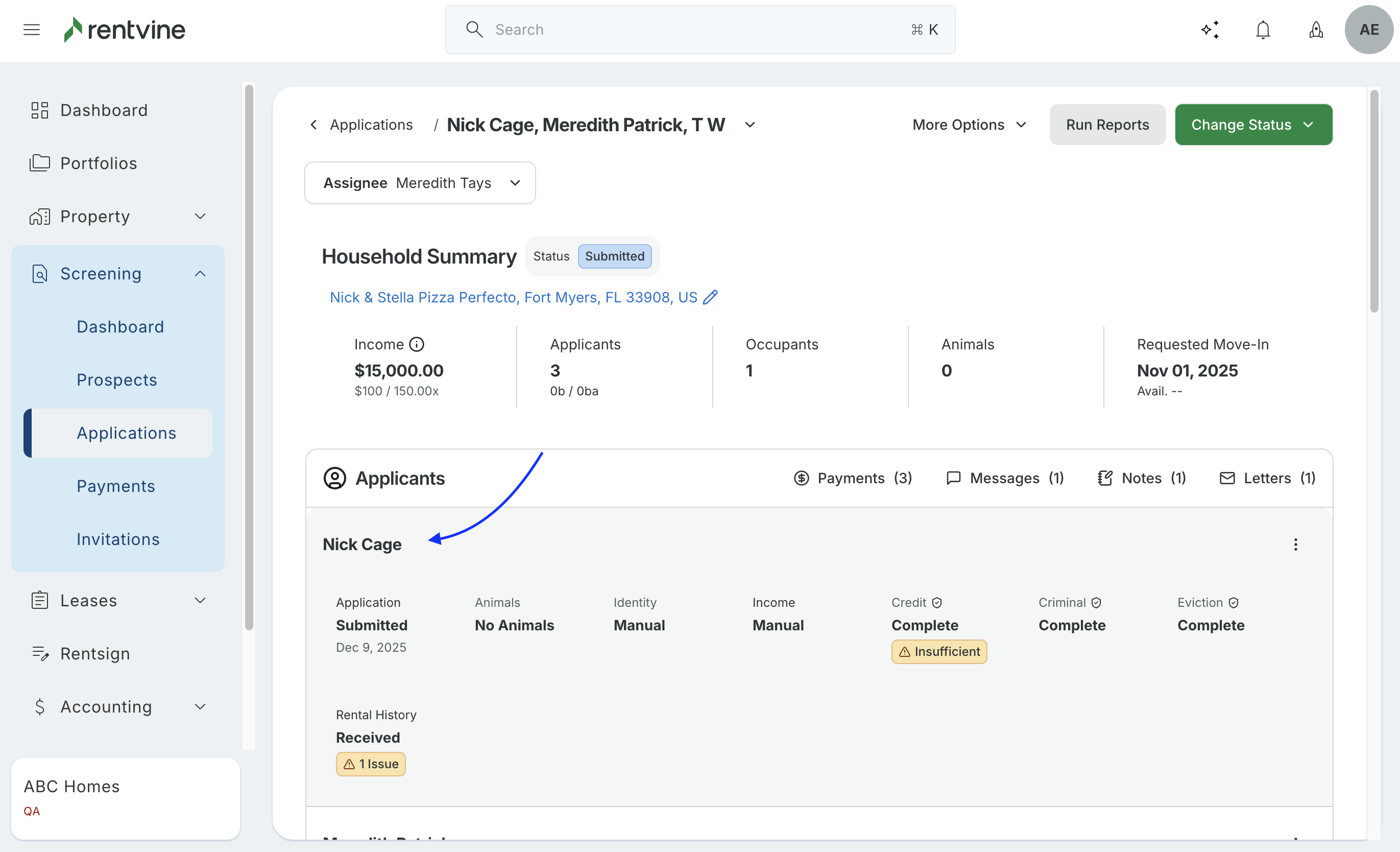Open Nick Cage's three-dot options menu
Image resolution: width=1400 pixels, height=852 pixels.
pyautogui.click(x=1295, y=545)
